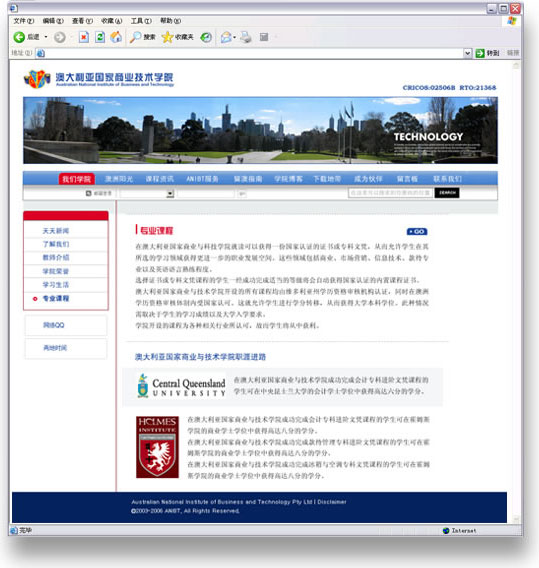Image resolution: width=539 pixels, height=568 pixels.
Task: Click the green Back arrow icon
Action: [19, 37]
